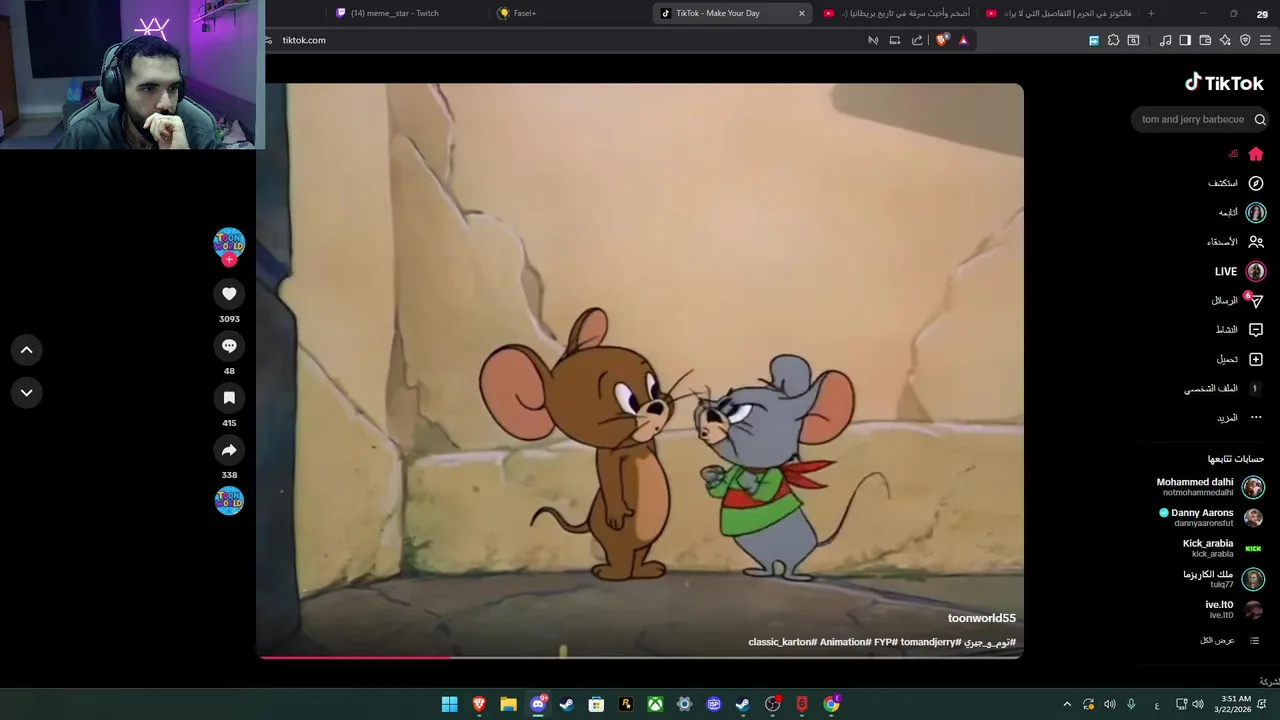1280x720 pixels.
Task: Click the TikTok search field
Action: [x=1192, y=119]
